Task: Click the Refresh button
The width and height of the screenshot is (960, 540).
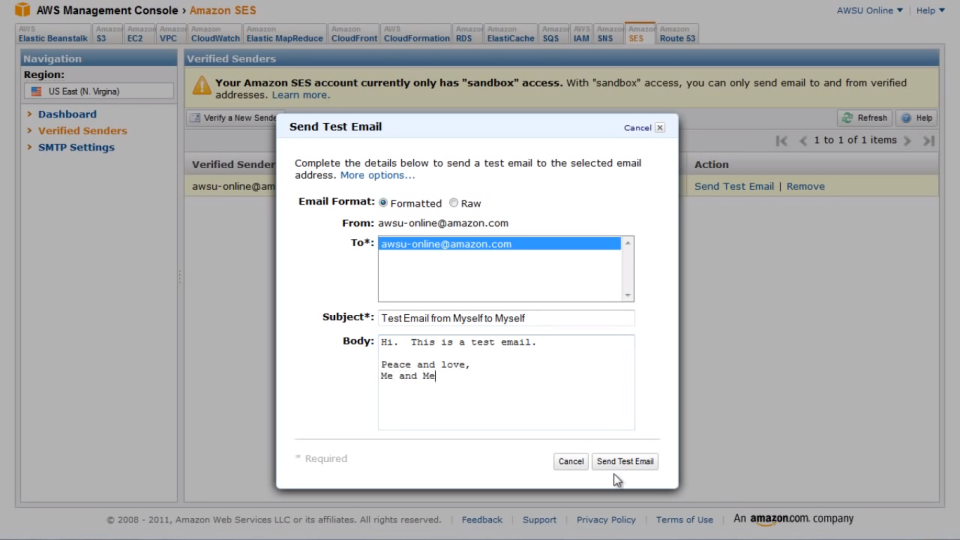Action: click(x=864, y=118)
